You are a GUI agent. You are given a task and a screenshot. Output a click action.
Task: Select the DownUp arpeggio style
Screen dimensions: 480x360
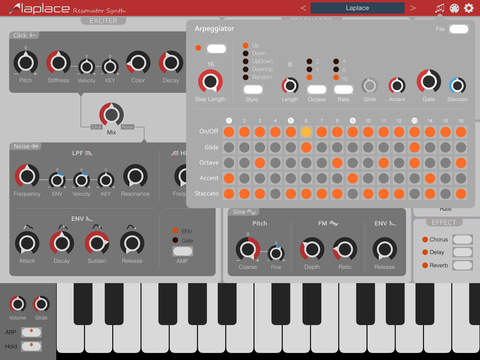tap(246, 69)
